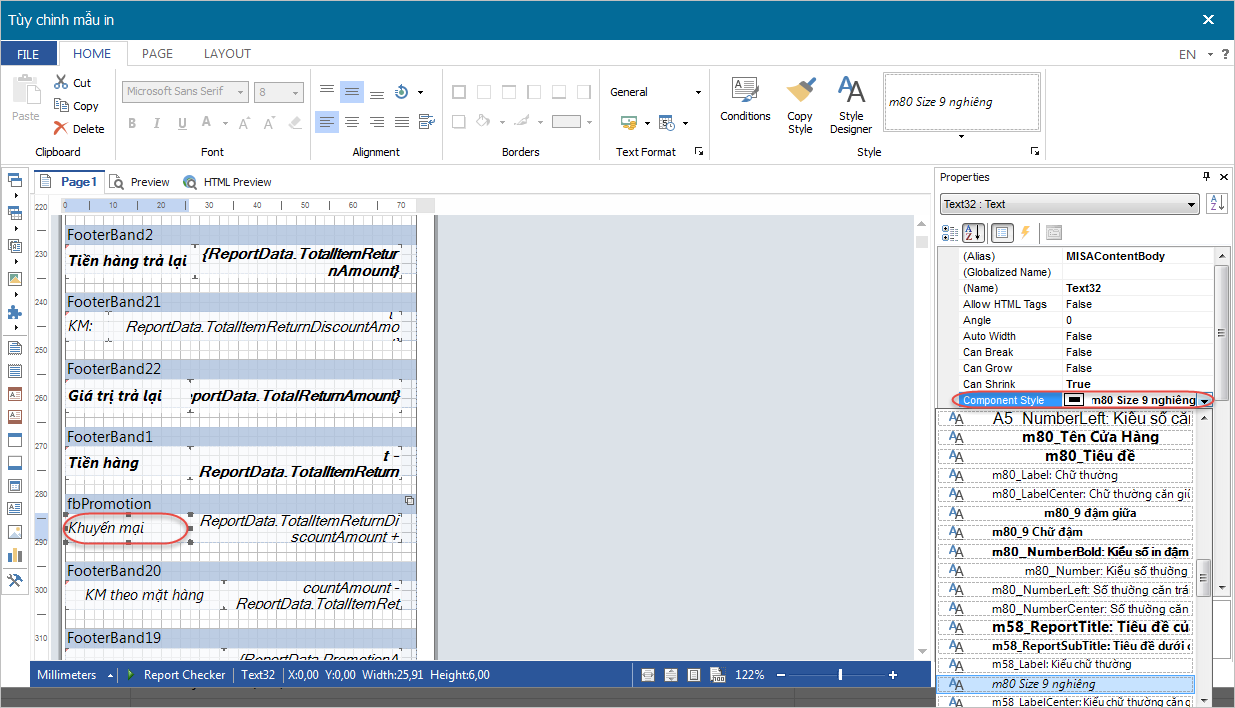
Task: Open the font name dropdown
Action: pyautogui.click(x=241, y=92)
